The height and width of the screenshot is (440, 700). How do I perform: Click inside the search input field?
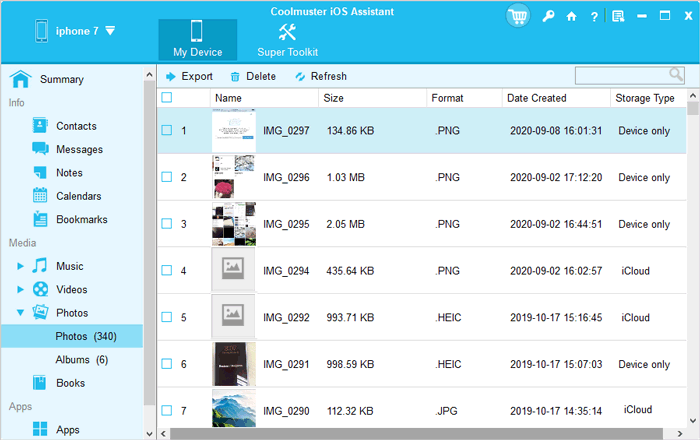point(623,75)
